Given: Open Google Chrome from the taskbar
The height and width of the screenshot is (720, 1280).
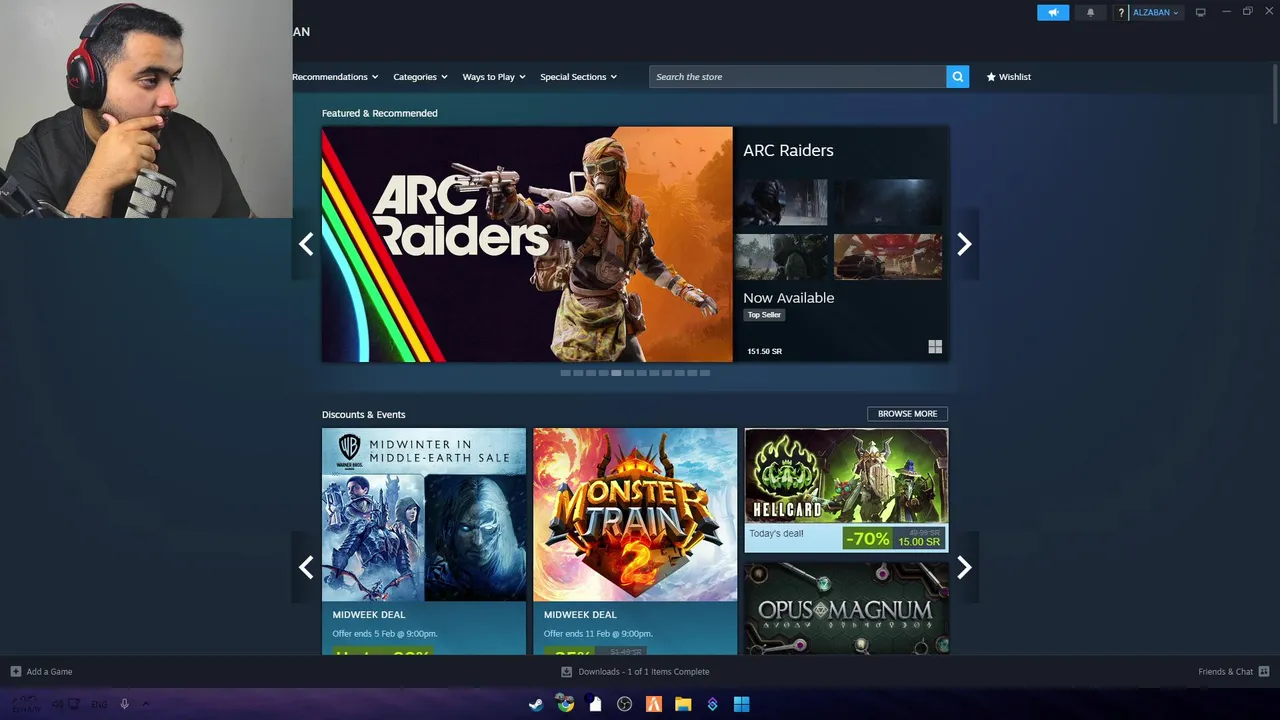Looking at the screenshot, I should pyautogui.click(x=566, y=704).
